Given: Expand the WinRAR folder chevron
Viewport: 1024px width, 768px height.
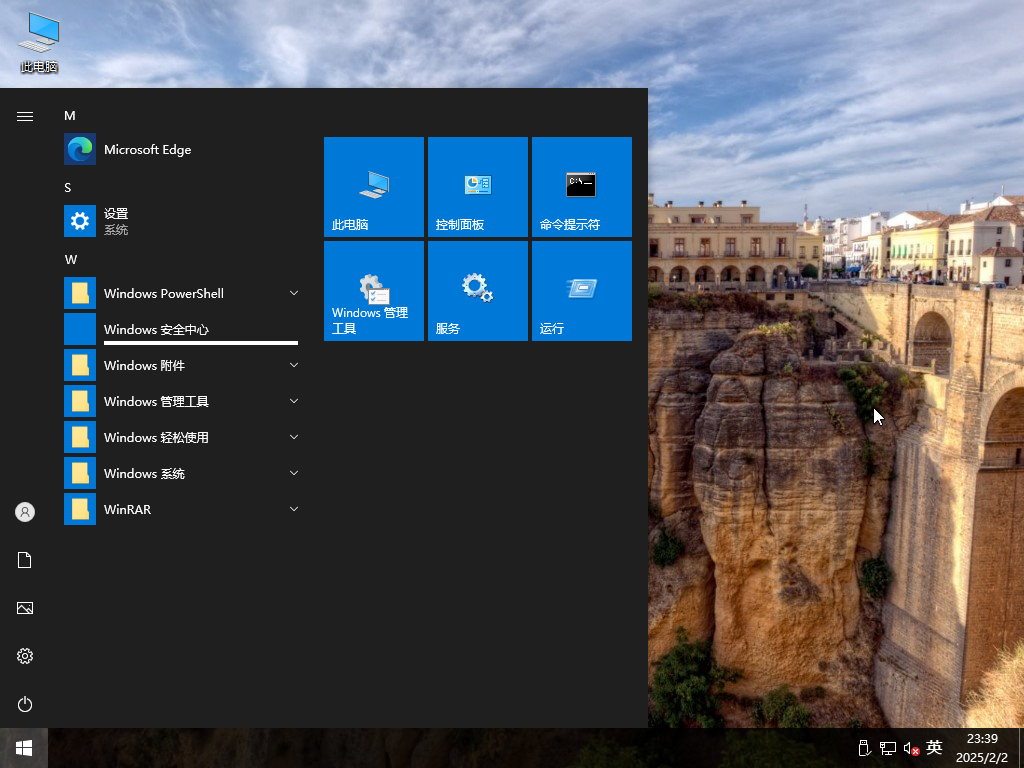Looking at the screenshot, I should (294, 509).
